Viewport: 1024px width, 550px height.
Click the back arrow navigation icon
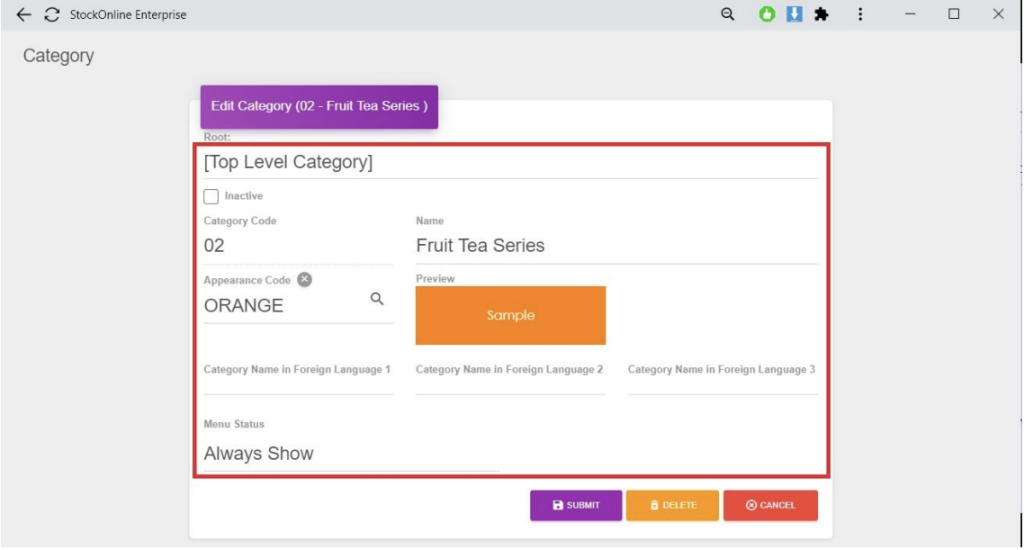(x=24, y=15)
